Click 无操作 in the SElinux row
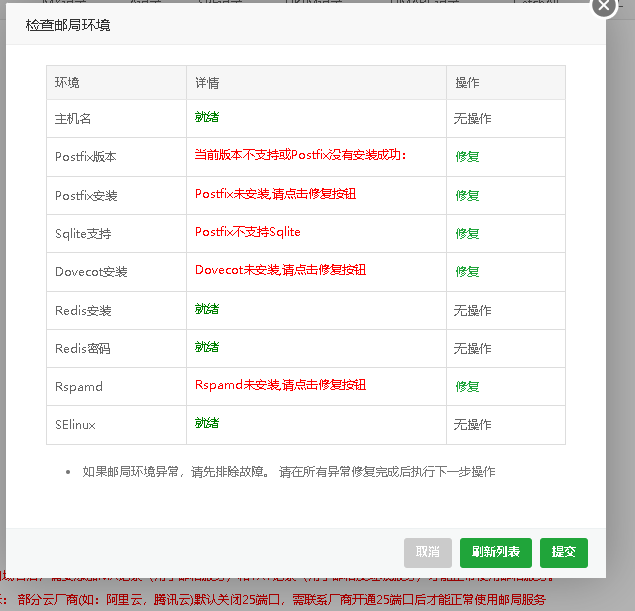Viewport: 635px width, 611px height. tap(472, 425)
